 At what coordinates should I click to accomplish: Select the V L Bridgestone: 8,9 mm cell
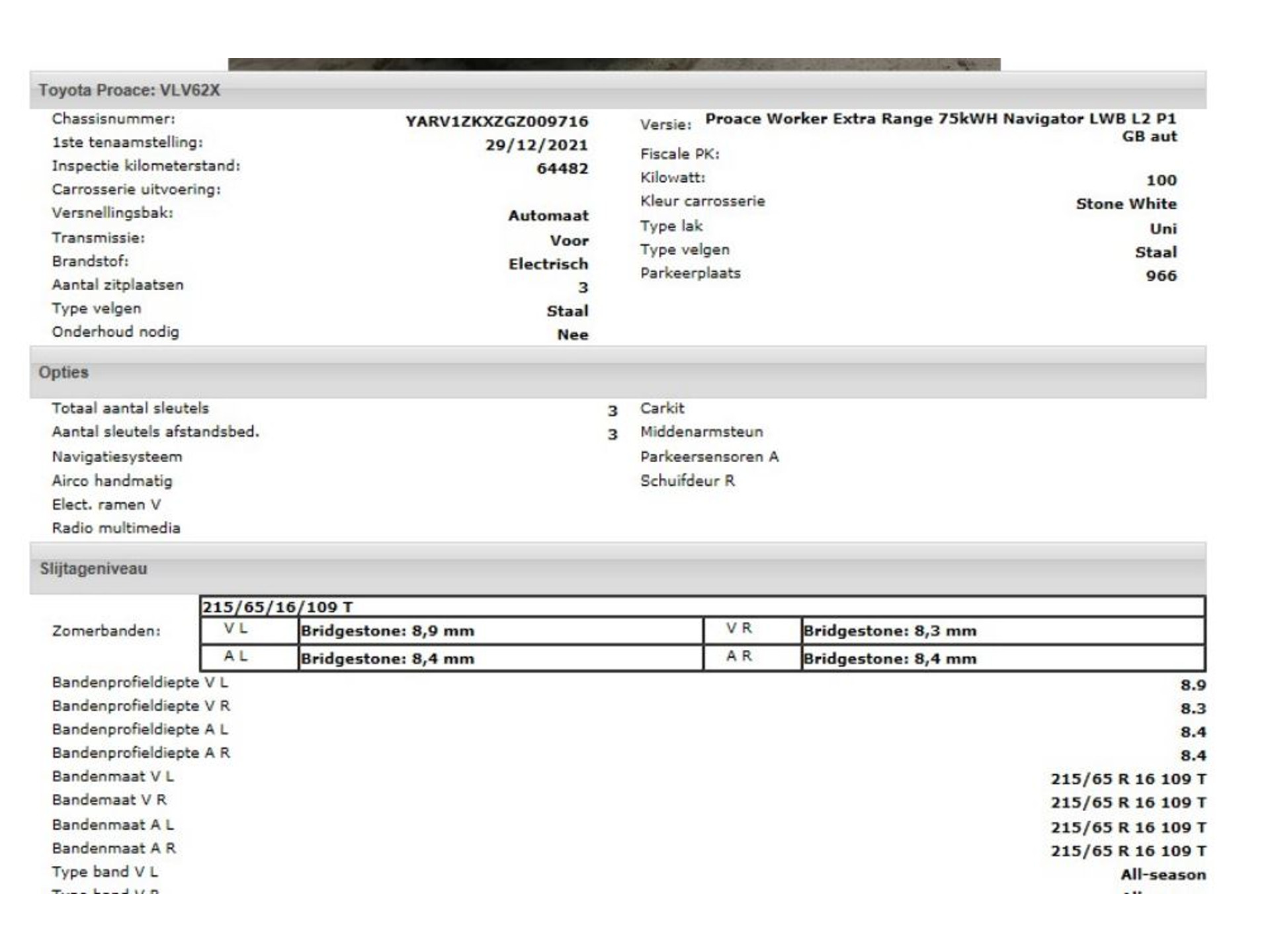click(501, 631)
